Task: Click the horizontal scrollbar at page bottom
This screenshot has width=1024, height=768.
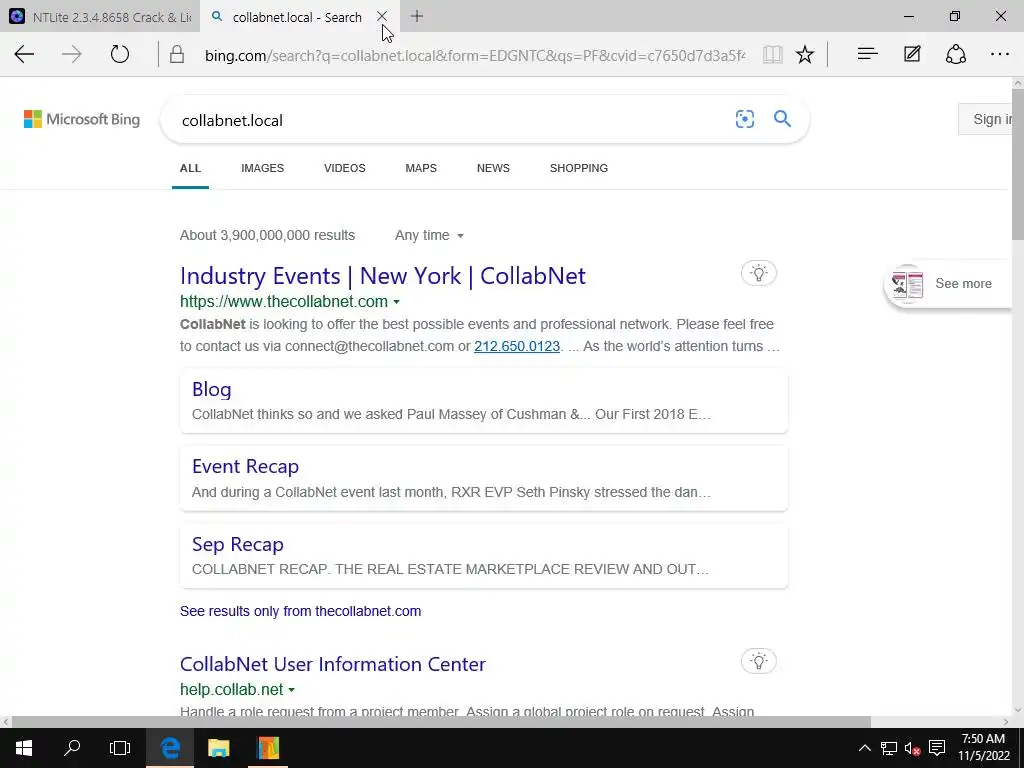Action: tap(441, 722)
